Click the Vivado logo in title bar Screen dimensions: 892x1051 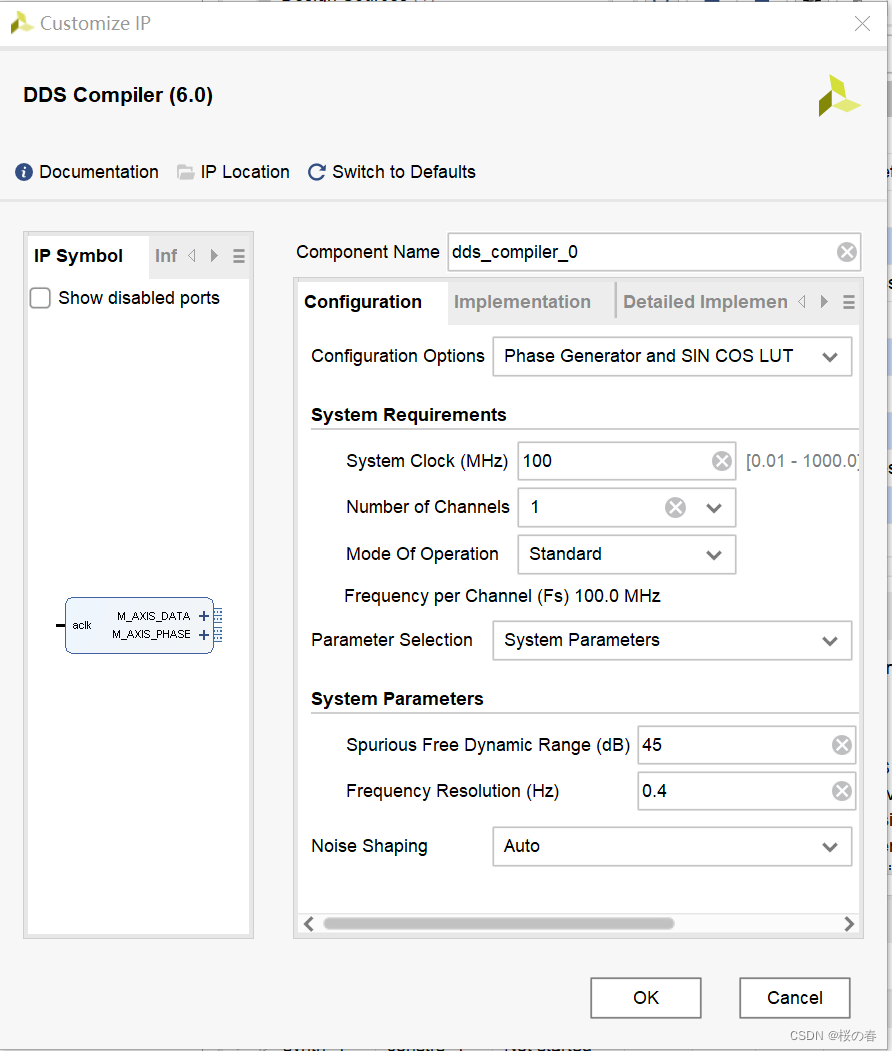coord(21,23)
